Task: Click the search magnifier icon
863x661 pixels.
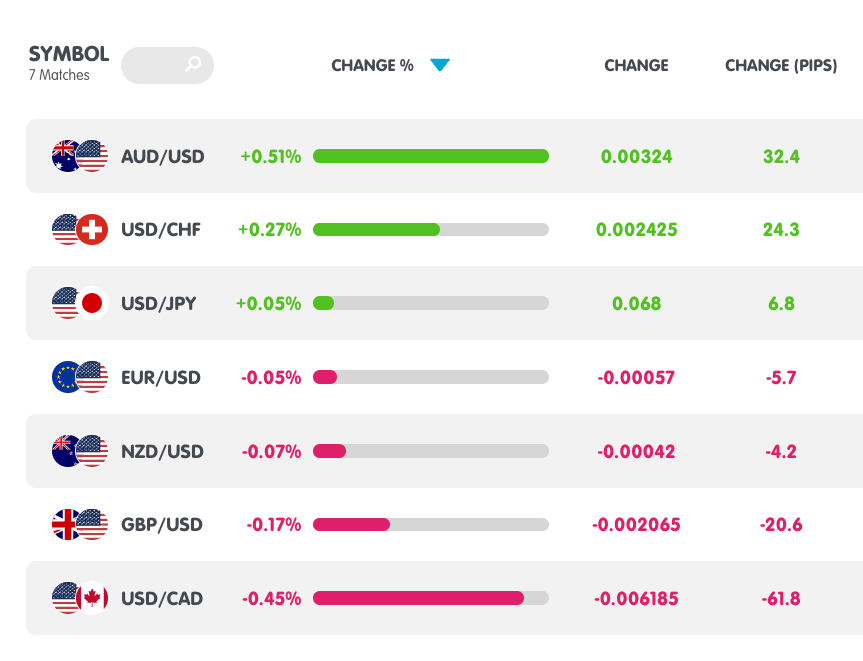Action: tap(194, 66)
